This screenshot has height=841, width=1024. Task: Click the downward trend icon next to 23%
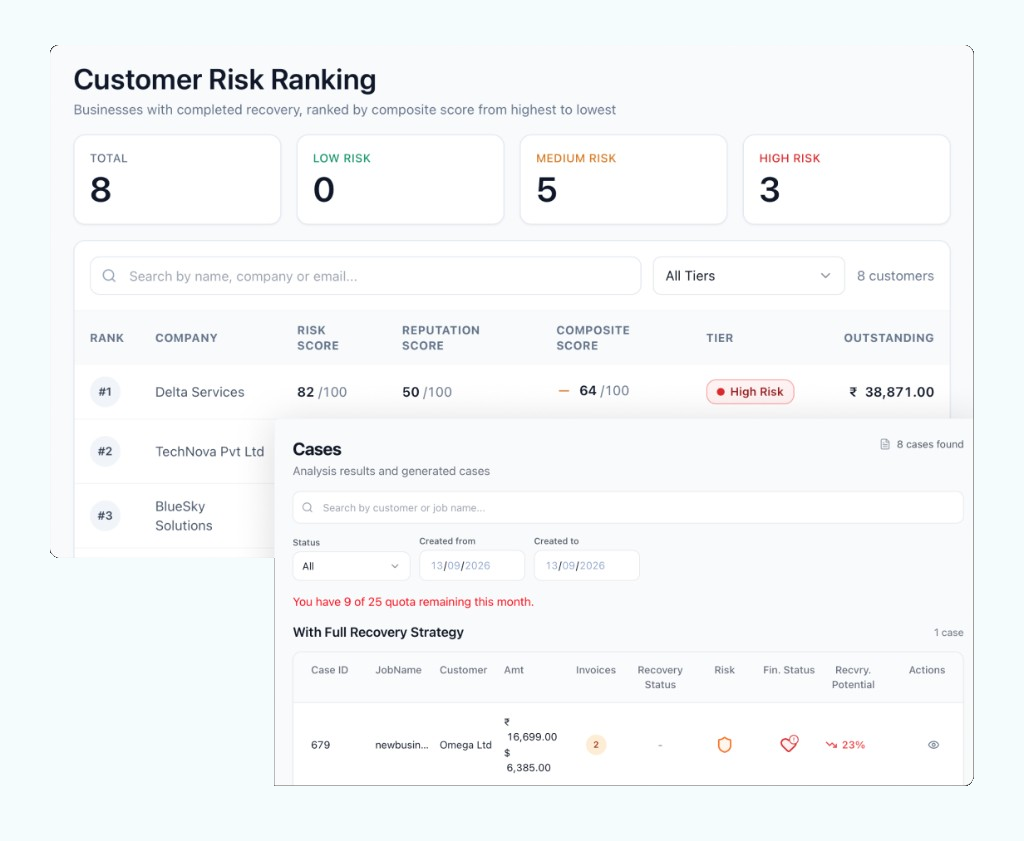(831, 744)
